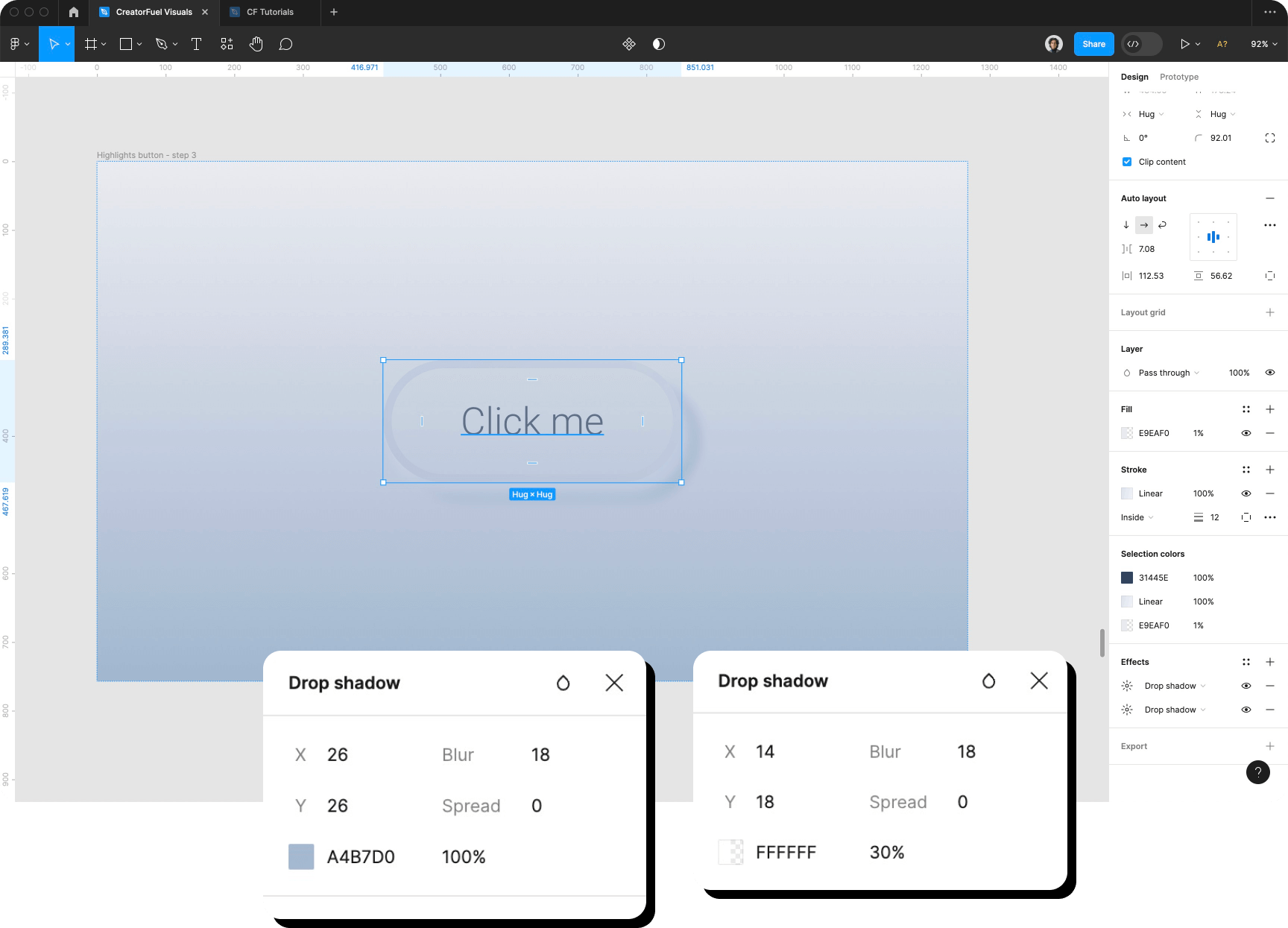This screenshot has height=928, width=1288.
Task: Uncheck the Clip content checkbox
Action: click(x=1126, y=162)
